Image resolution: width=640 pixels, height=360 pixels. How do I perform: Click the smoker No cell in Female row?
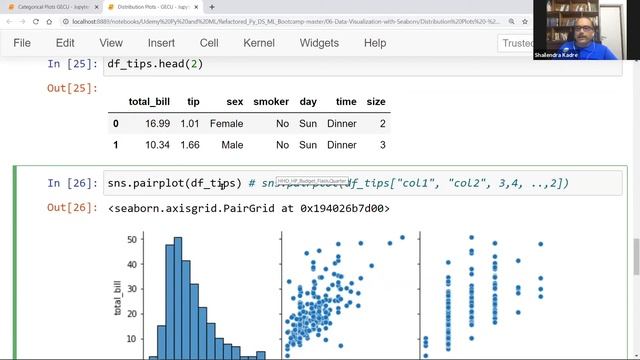pyautogui.click(x=282, y=124)
